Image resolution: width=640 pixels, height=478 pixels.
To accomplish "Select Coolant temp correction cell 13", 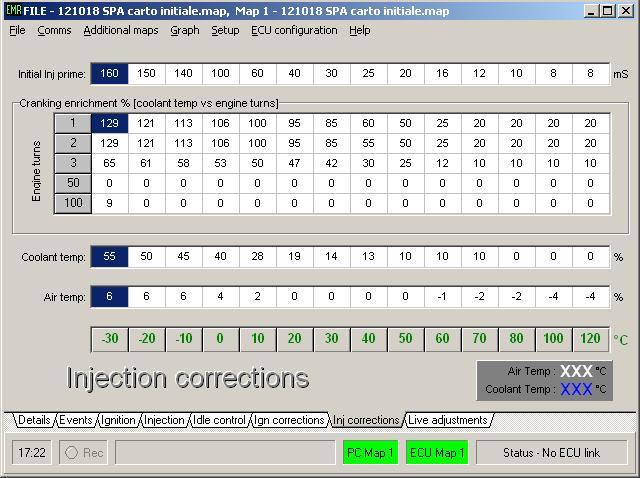I will [369, 257].
